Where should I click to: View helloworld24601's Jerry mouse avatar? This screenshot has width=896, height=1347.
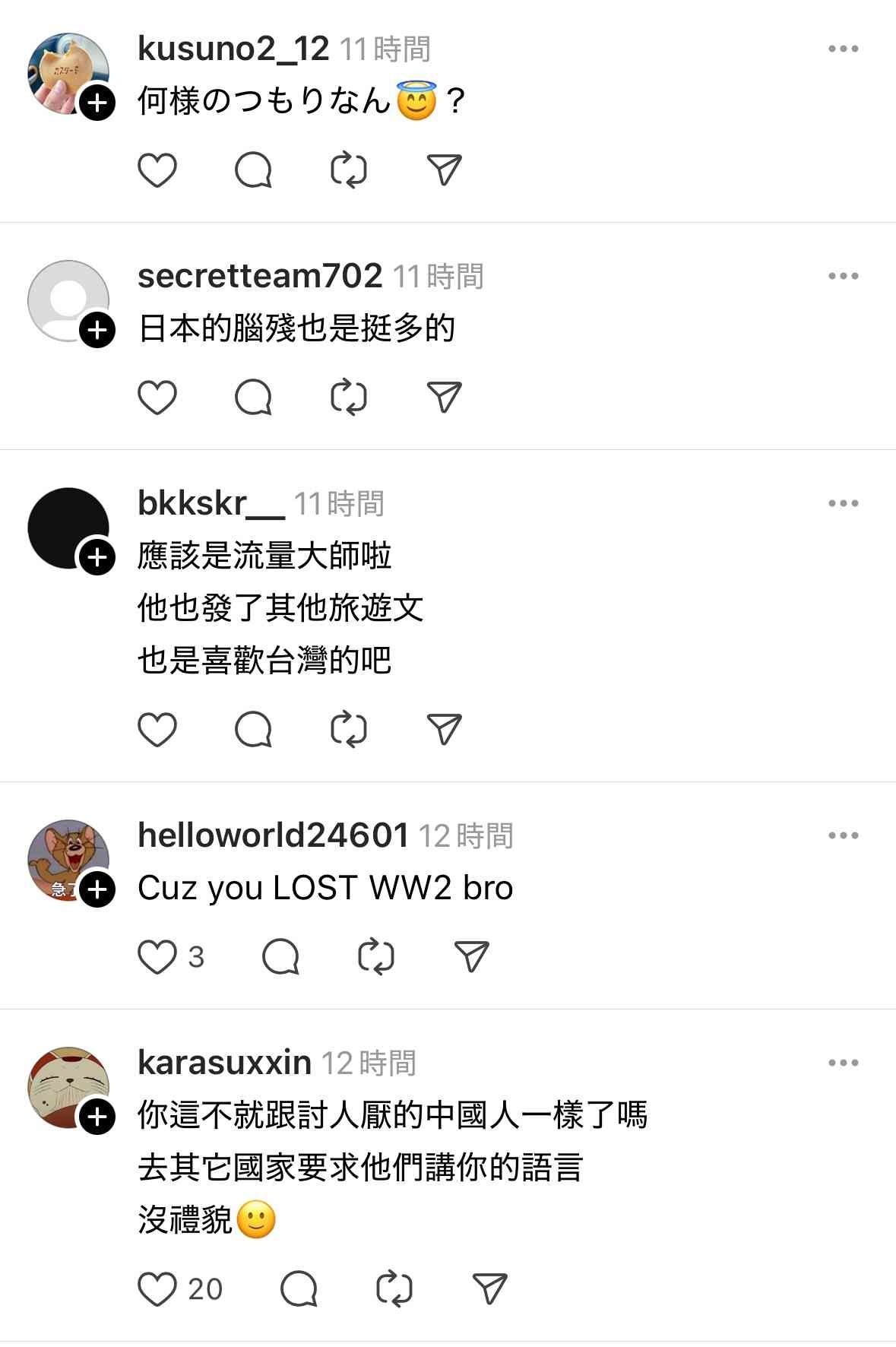(68, 860)
